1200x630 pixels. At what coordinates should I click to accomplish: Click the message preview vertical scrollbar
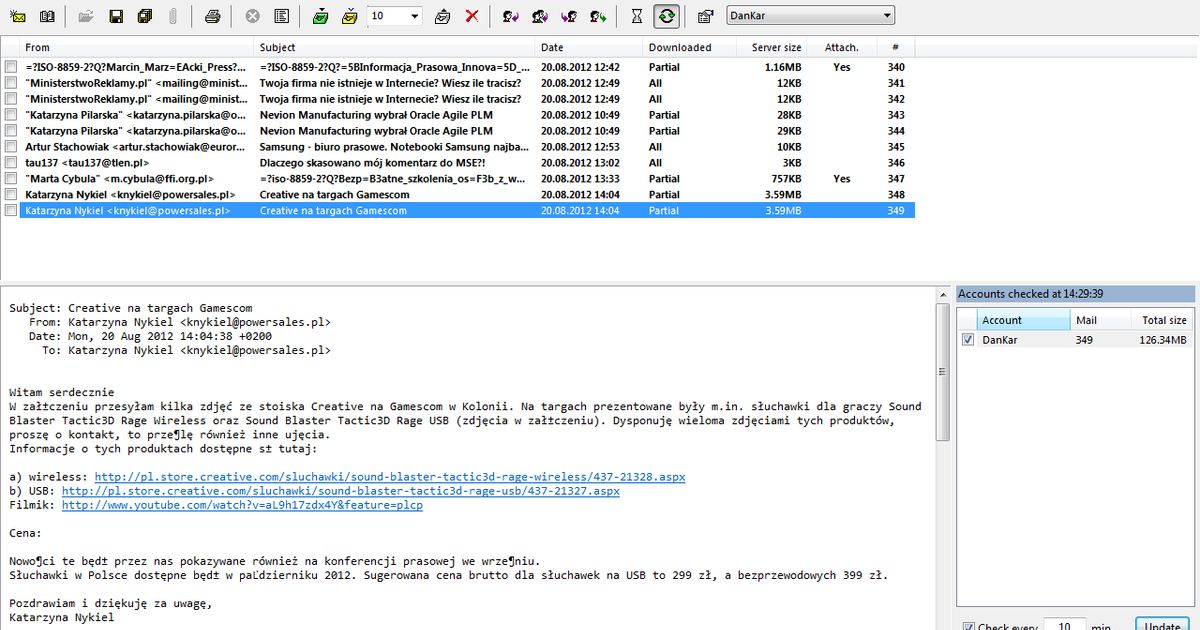coord(942,370)
